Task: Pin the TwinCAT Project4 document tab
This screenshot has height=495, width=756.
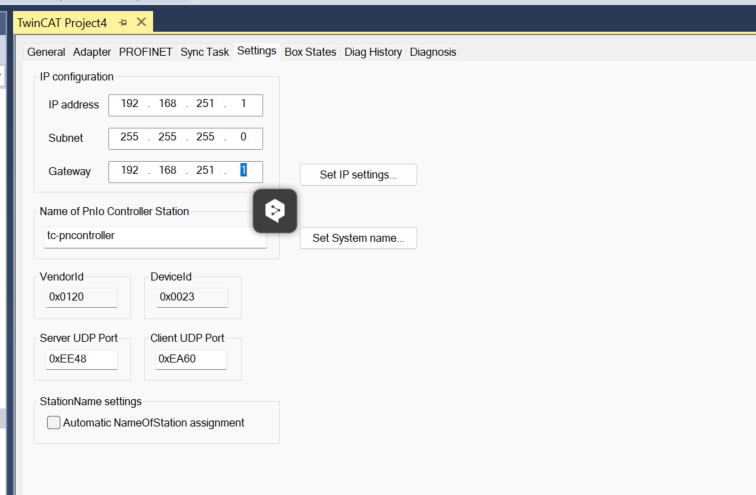Action: (x=122, y=23)
